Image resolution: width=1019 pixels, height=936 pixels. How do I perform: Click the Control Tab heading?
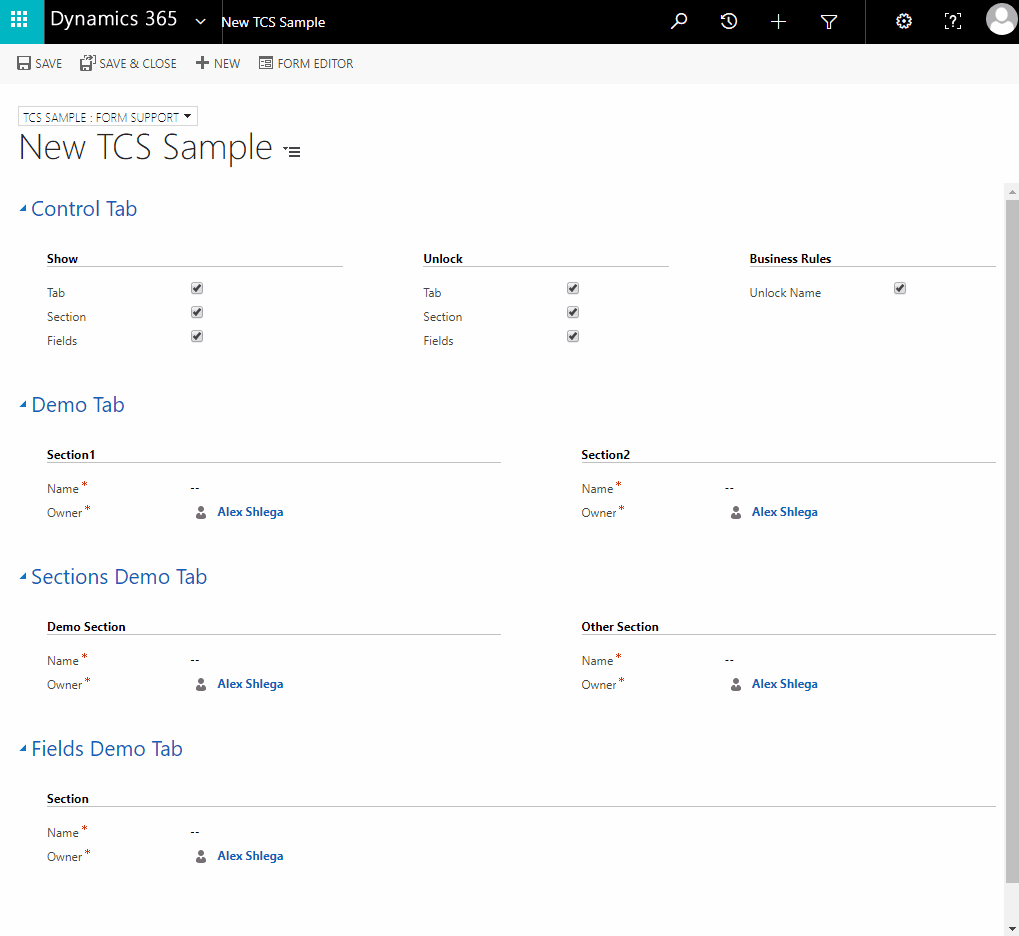point(84,209)
